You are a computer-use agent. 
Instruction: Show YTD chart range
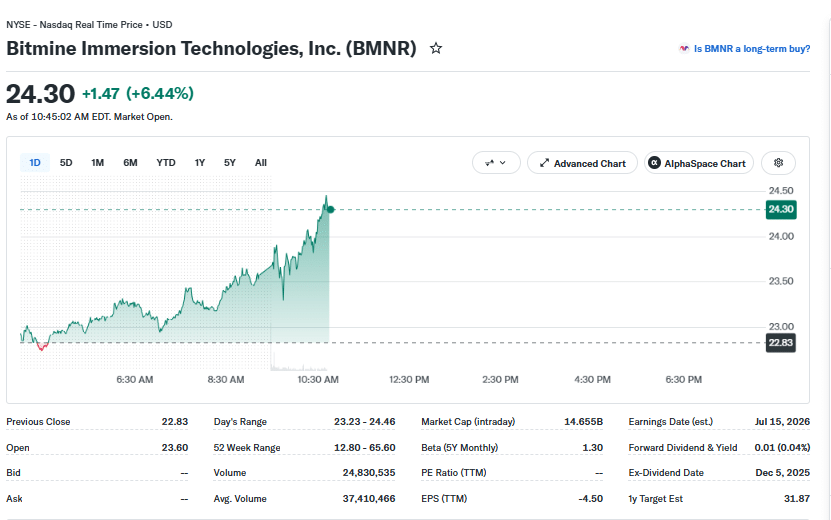pos(166,163)
